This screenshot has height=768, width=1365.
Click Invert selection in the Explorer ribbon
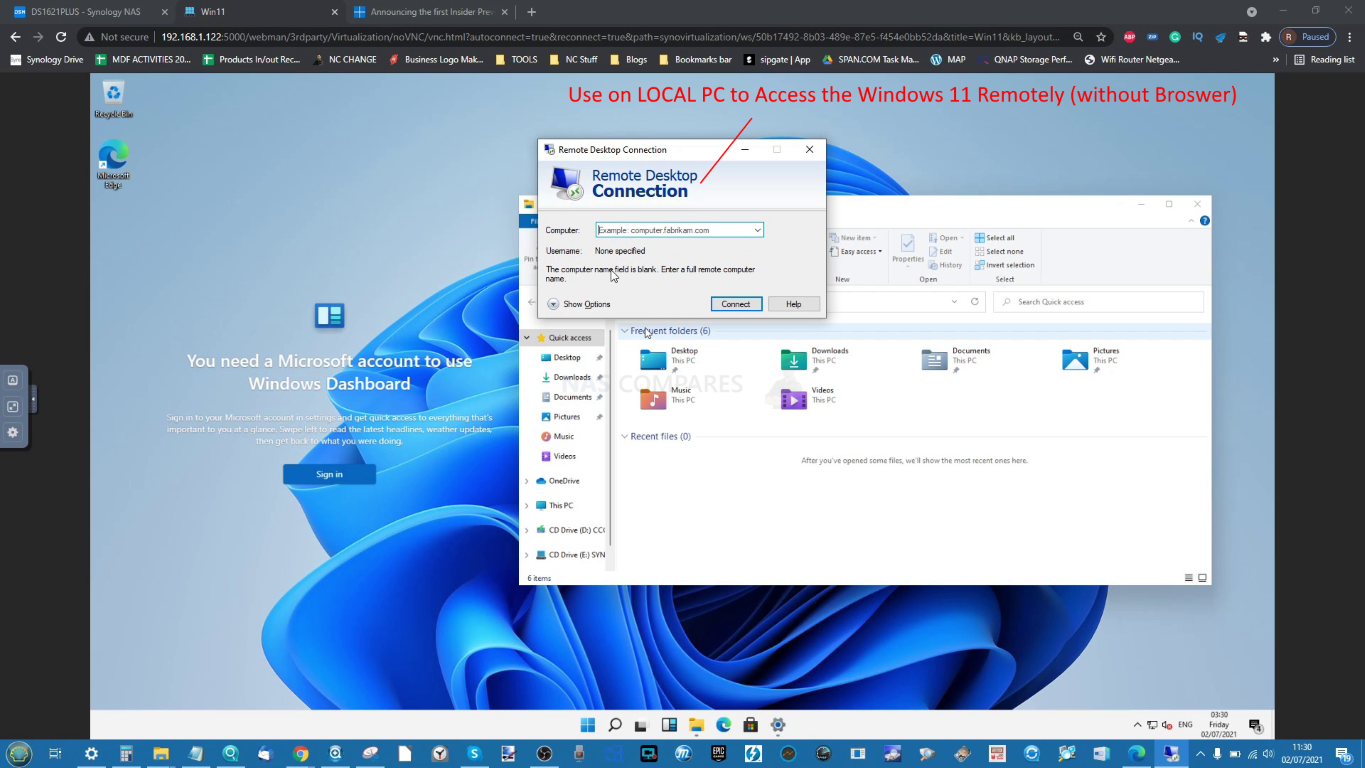(x=1005, y=265)
